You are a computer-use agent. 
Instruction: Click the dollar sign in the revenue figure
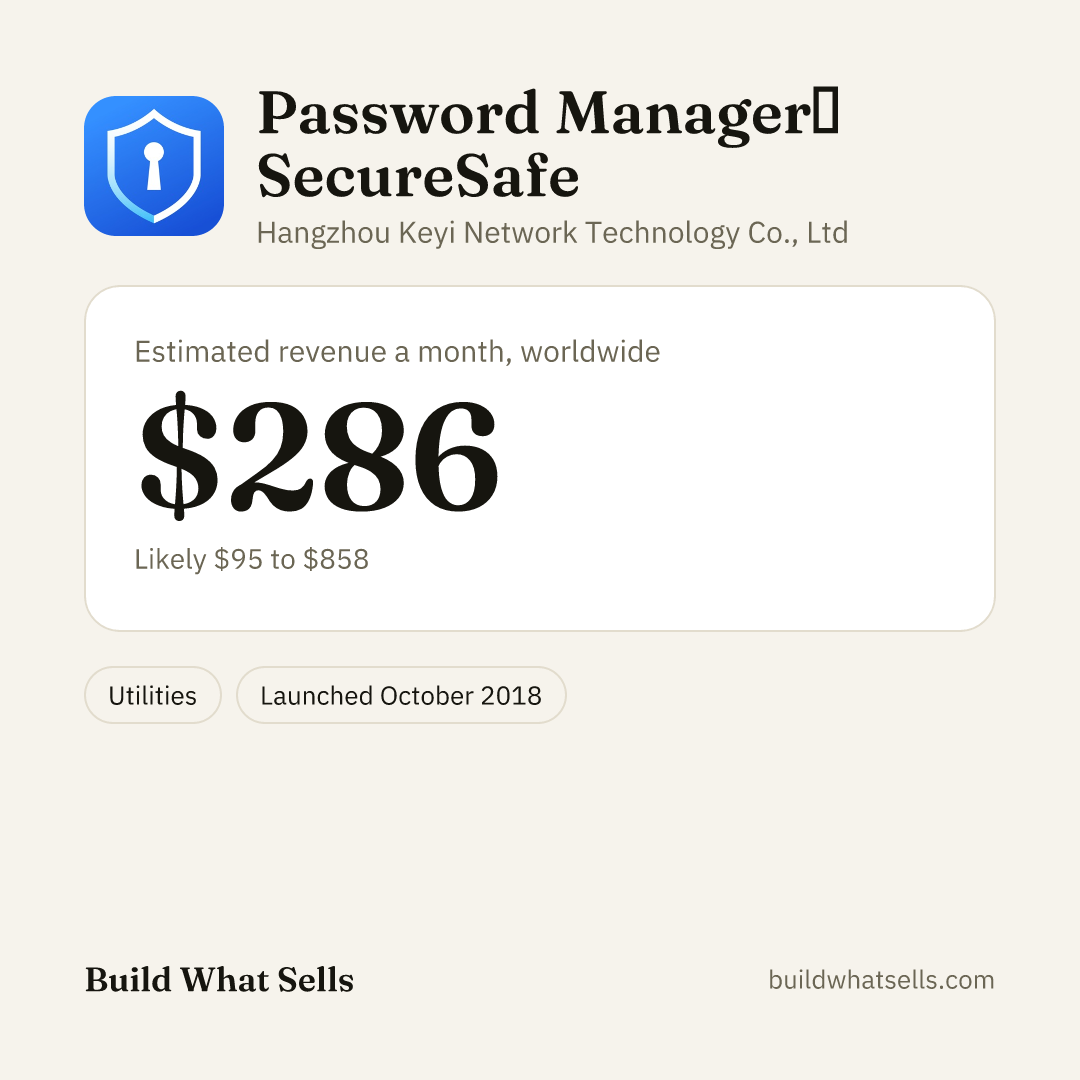pos(179,455)
